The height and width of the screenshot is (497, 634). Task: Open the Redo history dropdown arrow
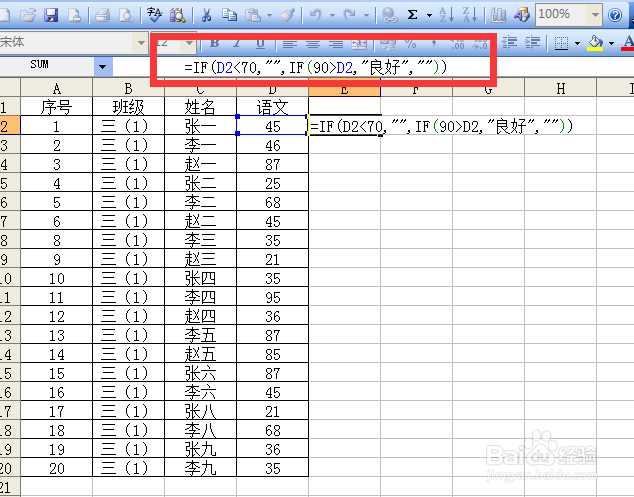pyautogui.click(x=366, y=16)
